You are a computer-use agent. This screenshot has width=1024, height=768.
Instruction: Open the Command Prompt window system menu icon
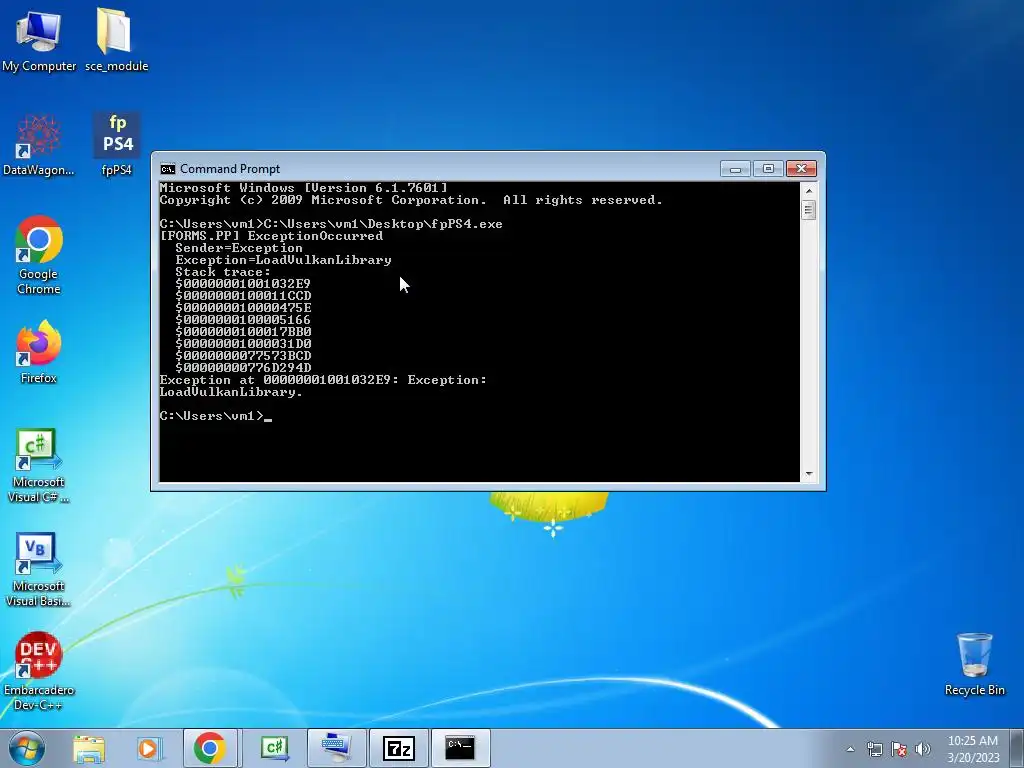click(x=168, y=169)
